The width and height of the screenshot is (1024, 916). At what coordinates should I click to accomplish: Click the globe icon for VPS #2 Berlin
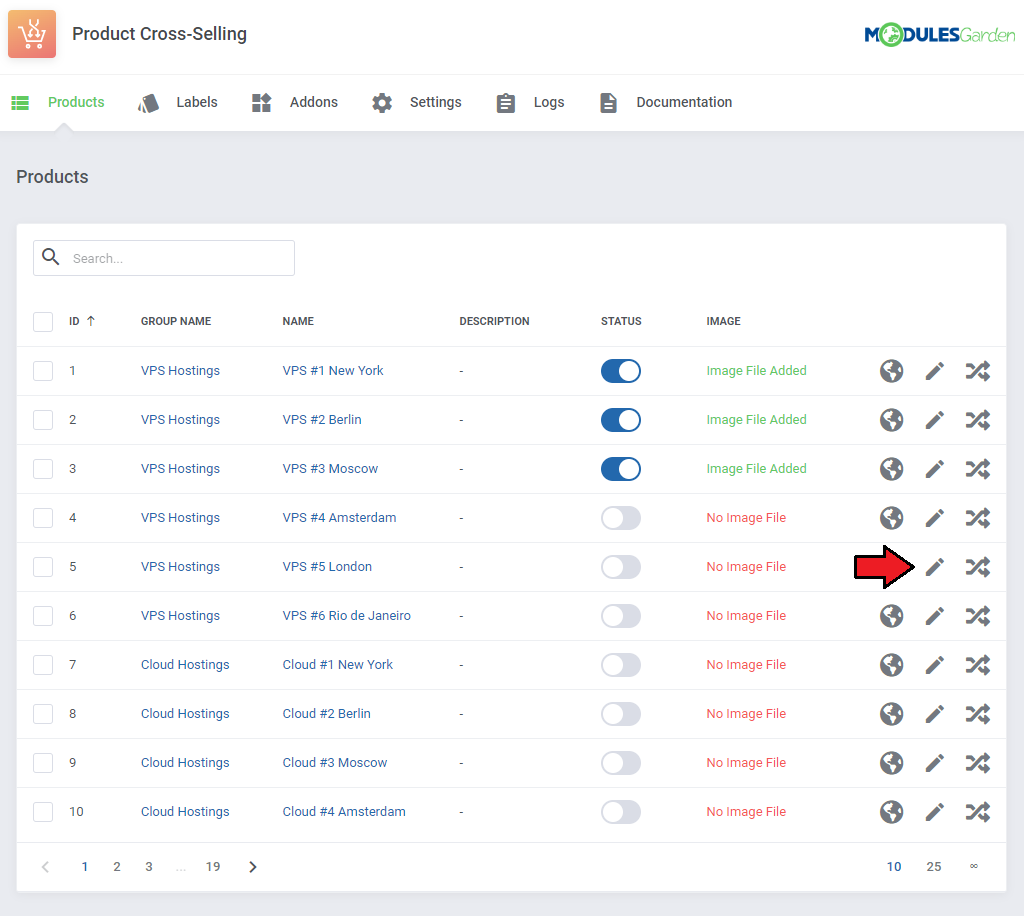tap(891, 420)
